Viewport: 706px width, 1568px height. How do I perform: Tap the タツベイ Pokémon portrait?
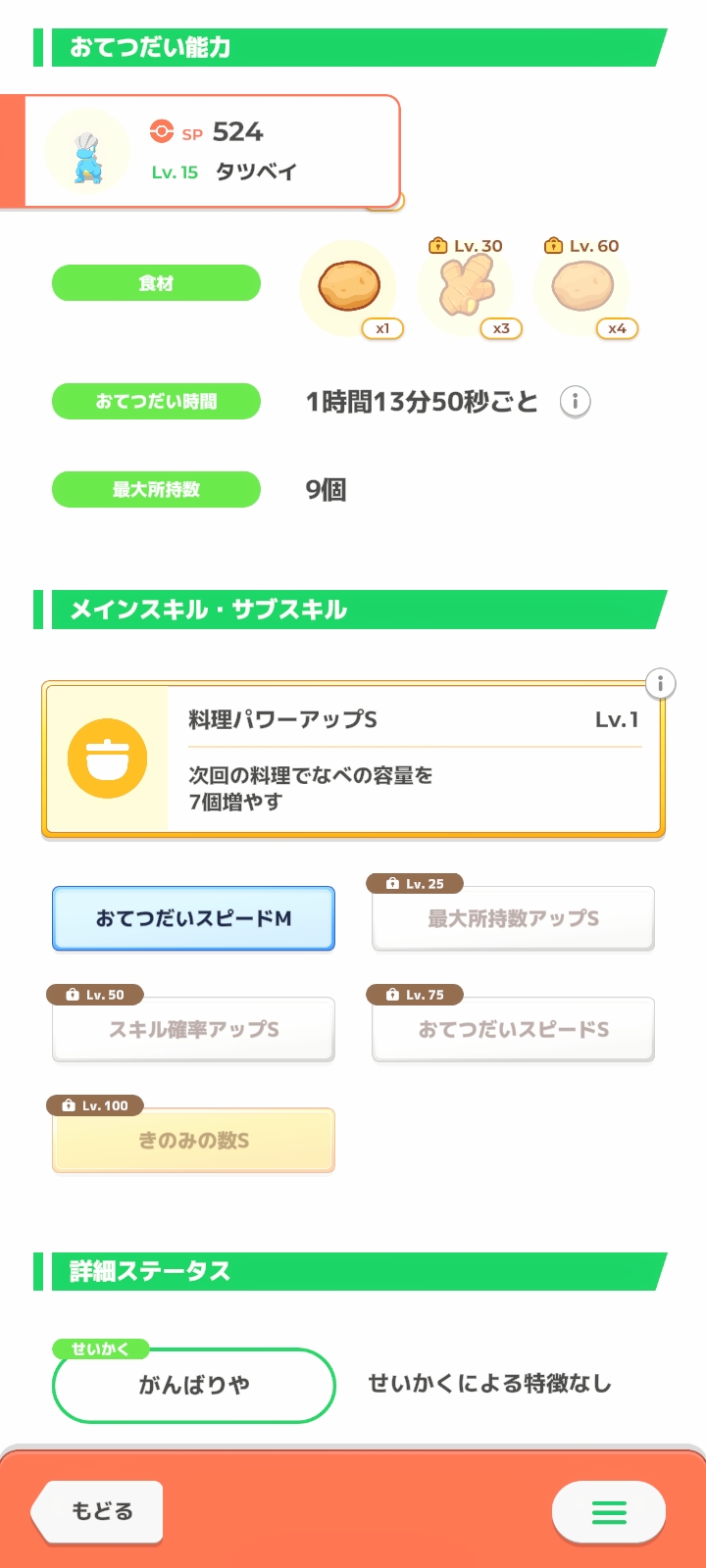click(x=88, y=153)
